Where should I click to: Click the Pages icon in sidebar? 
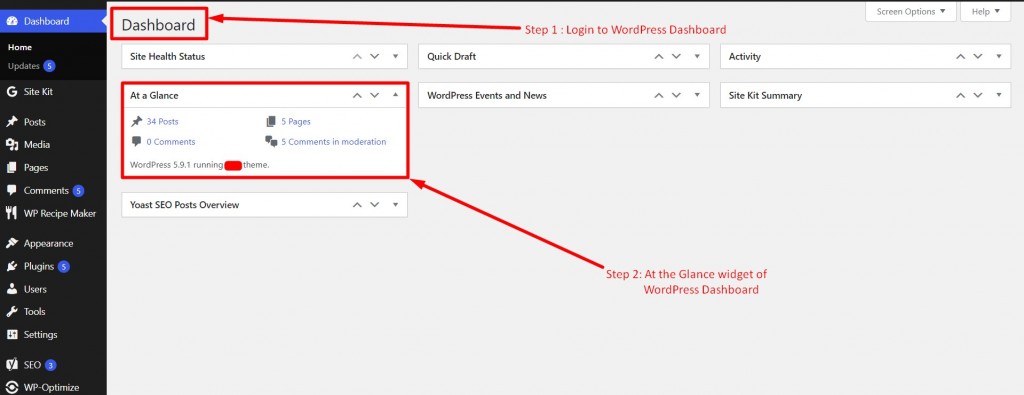pos(12,168)
